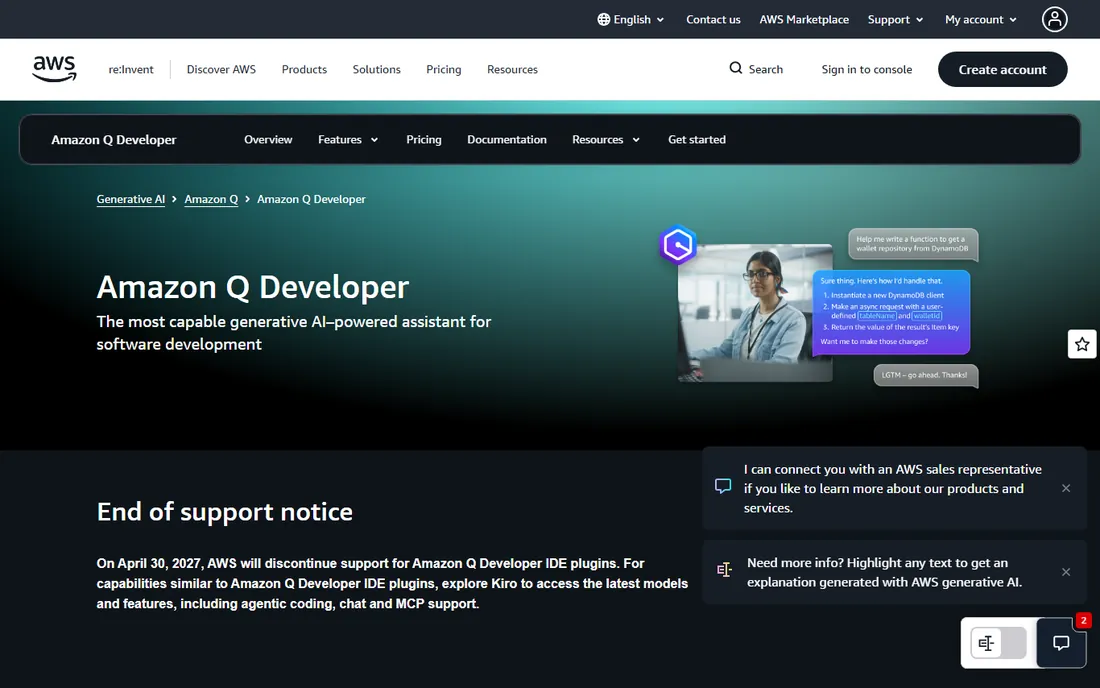Expand the Features menu
Viewport: 1100px width, 688px height.
tap(348, 140)
